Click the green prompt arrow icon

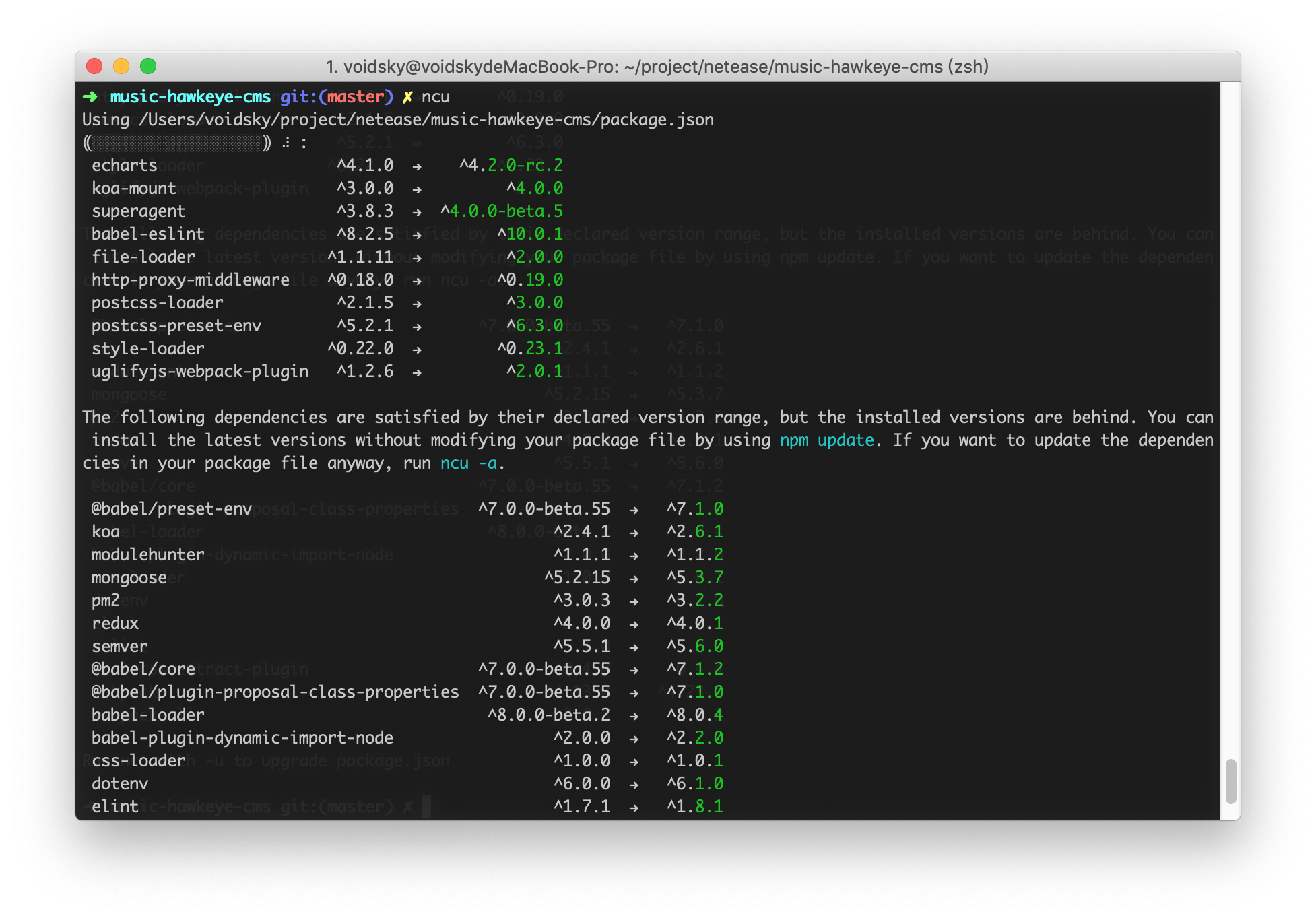90,97
